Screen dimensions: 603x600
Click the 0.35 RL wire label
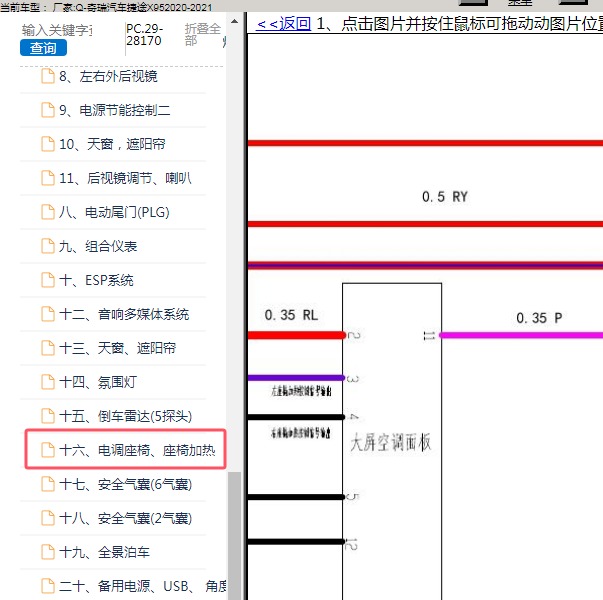pos(292,315)
